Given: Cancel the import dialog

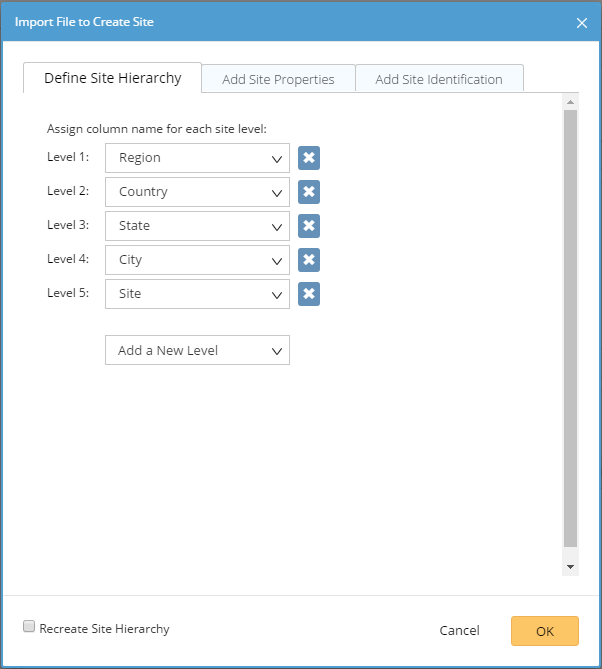Looking at the screenshot, I should (459, 631).
